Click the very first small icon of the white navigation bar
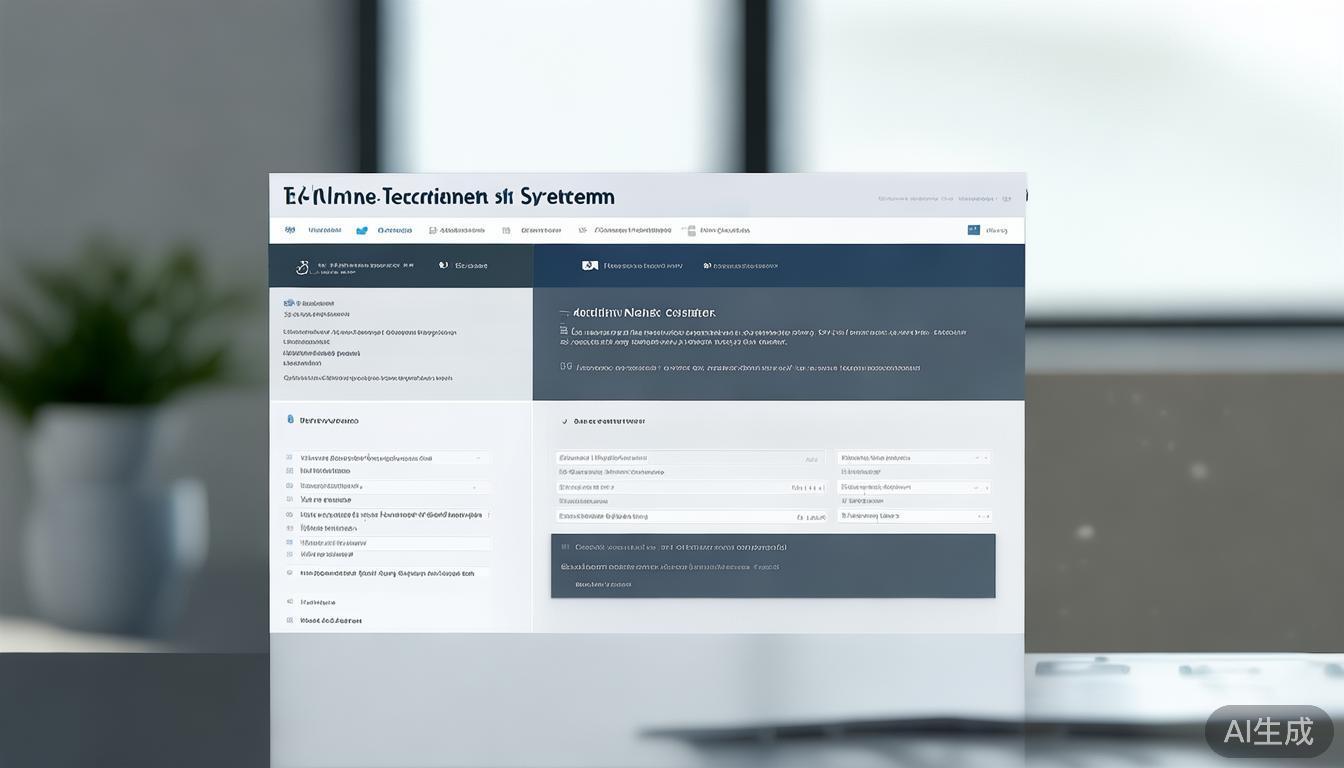1344x768 pixels. (290, 230)
